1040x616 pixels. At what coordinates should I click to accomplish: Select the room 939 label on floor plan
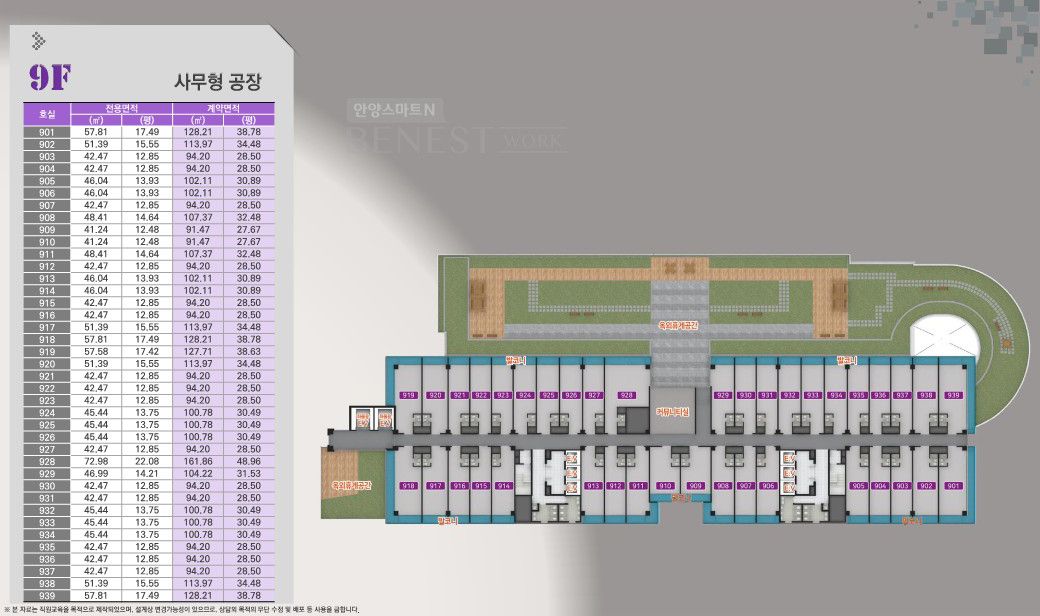point(953,395)
